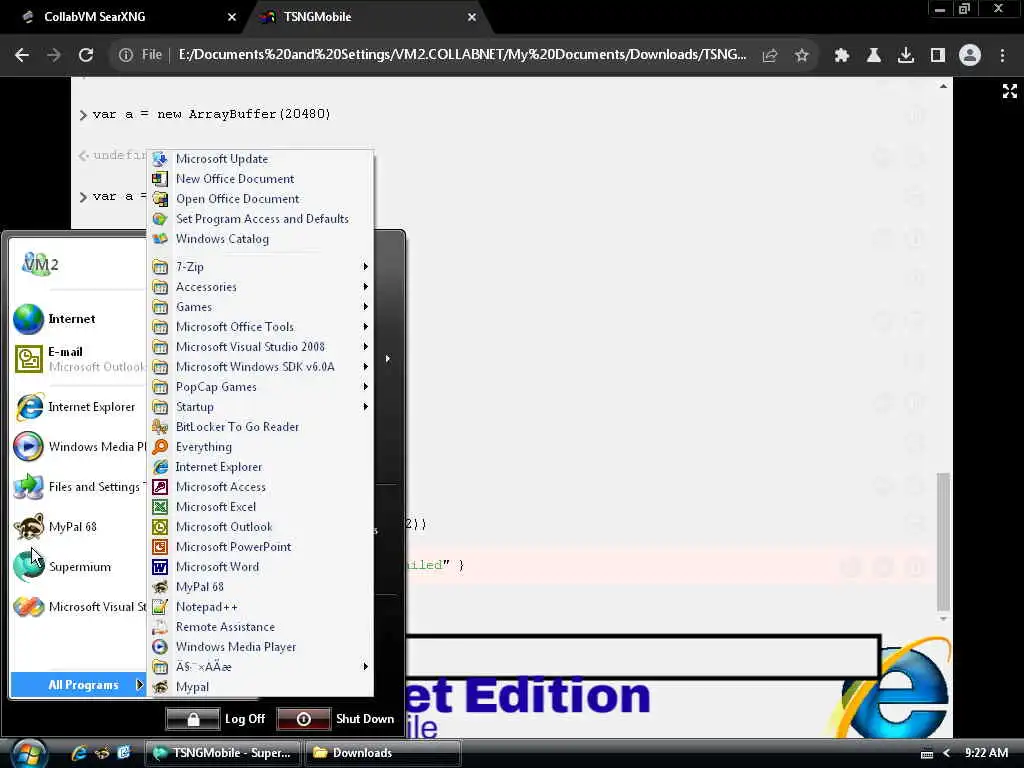
Task: Click the file info icon in address bar
Action: [x=125, y=56]
